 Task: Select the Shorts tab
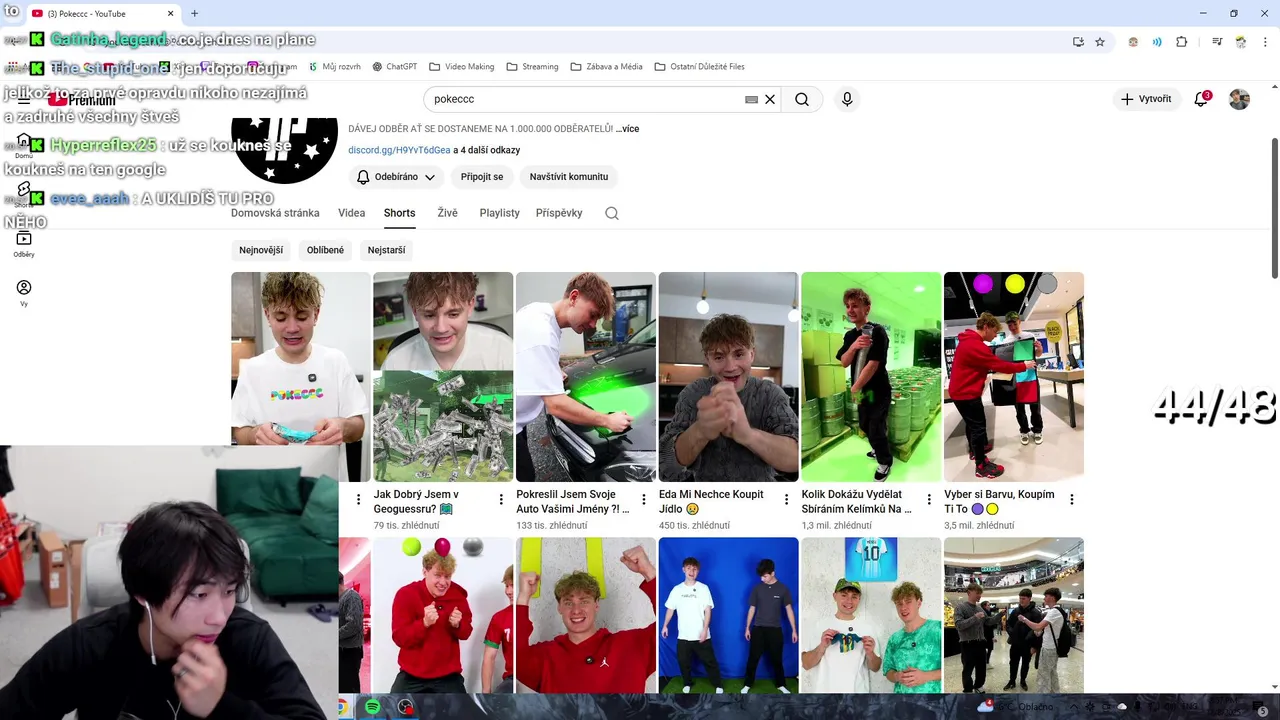point(399,213)
